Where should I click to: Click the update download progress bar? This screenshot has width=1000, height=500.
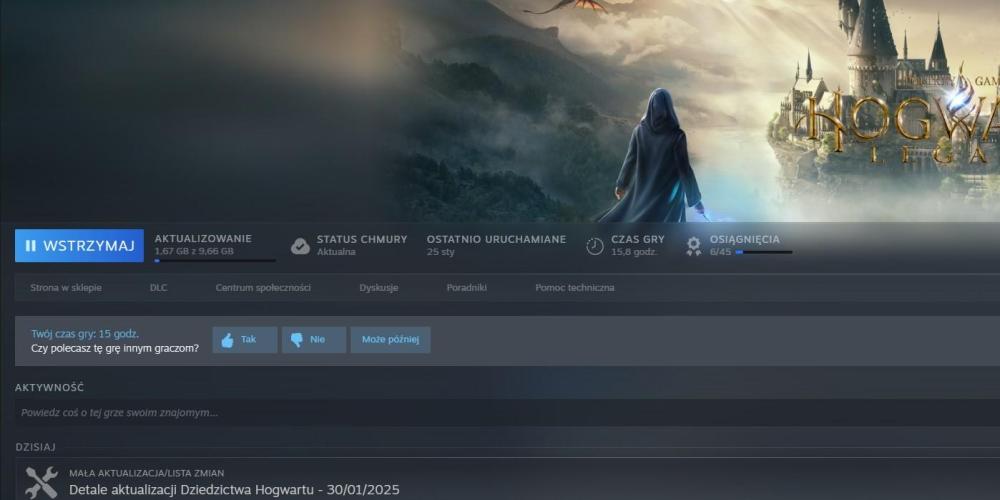[215, 260]
